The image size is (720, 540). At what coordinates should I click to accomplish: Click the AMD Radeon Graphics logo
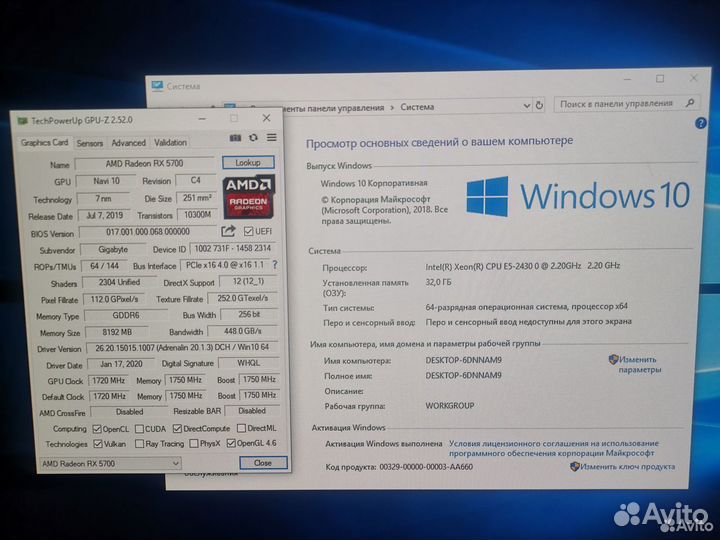(248, 197)
